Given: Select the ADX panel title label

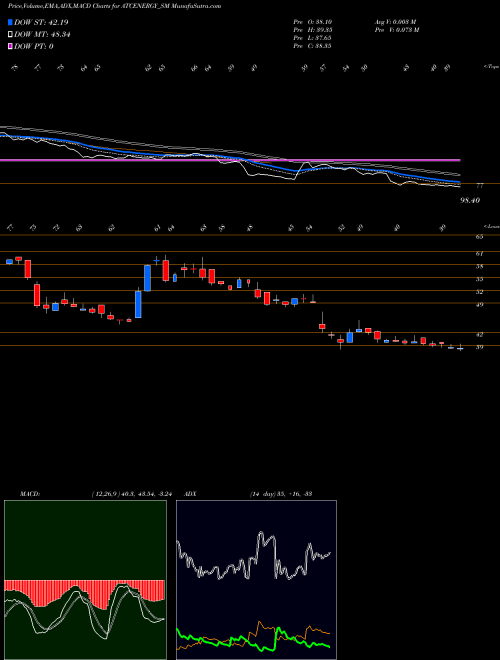Looking at the screenshot, I should (x=190, y=493).
